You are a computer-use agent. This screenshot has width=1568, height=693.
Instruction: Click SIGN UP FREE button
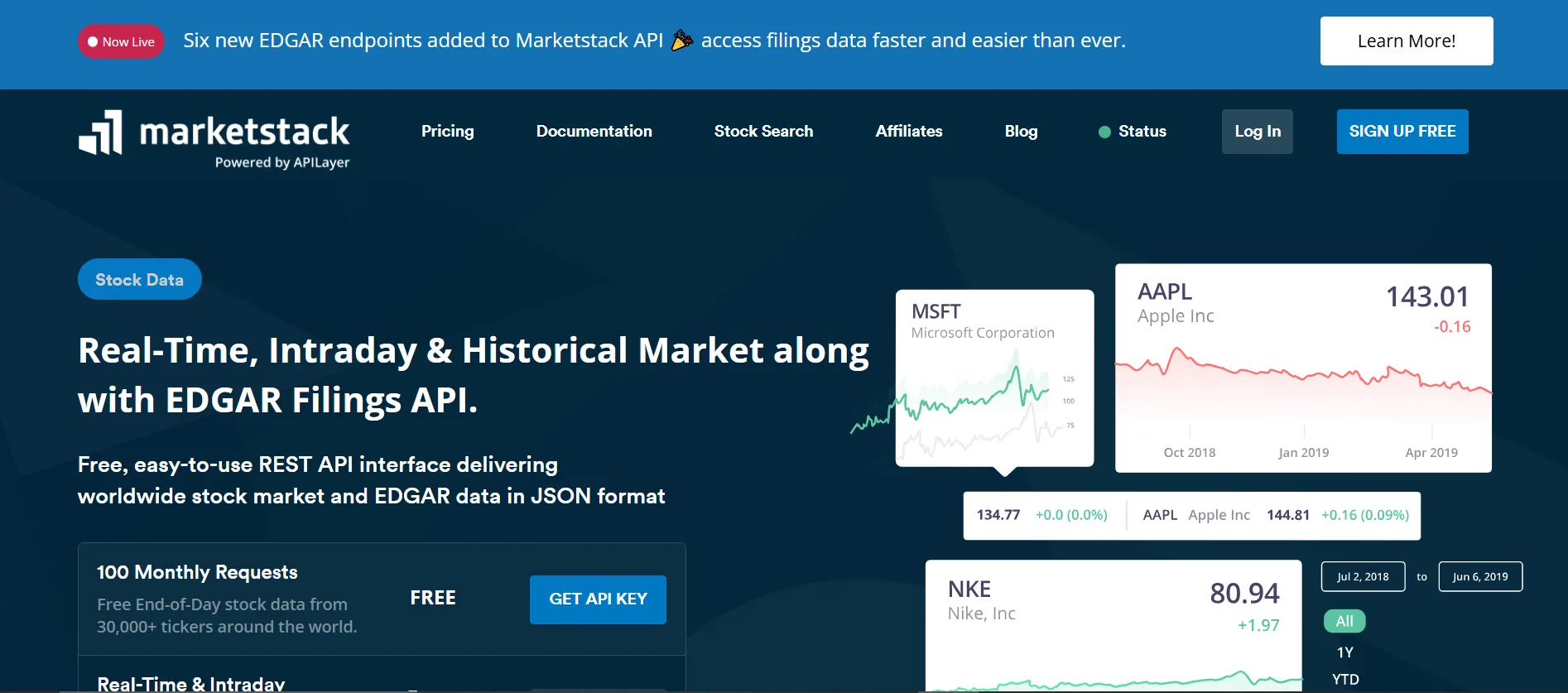(x=1402, y=132)
